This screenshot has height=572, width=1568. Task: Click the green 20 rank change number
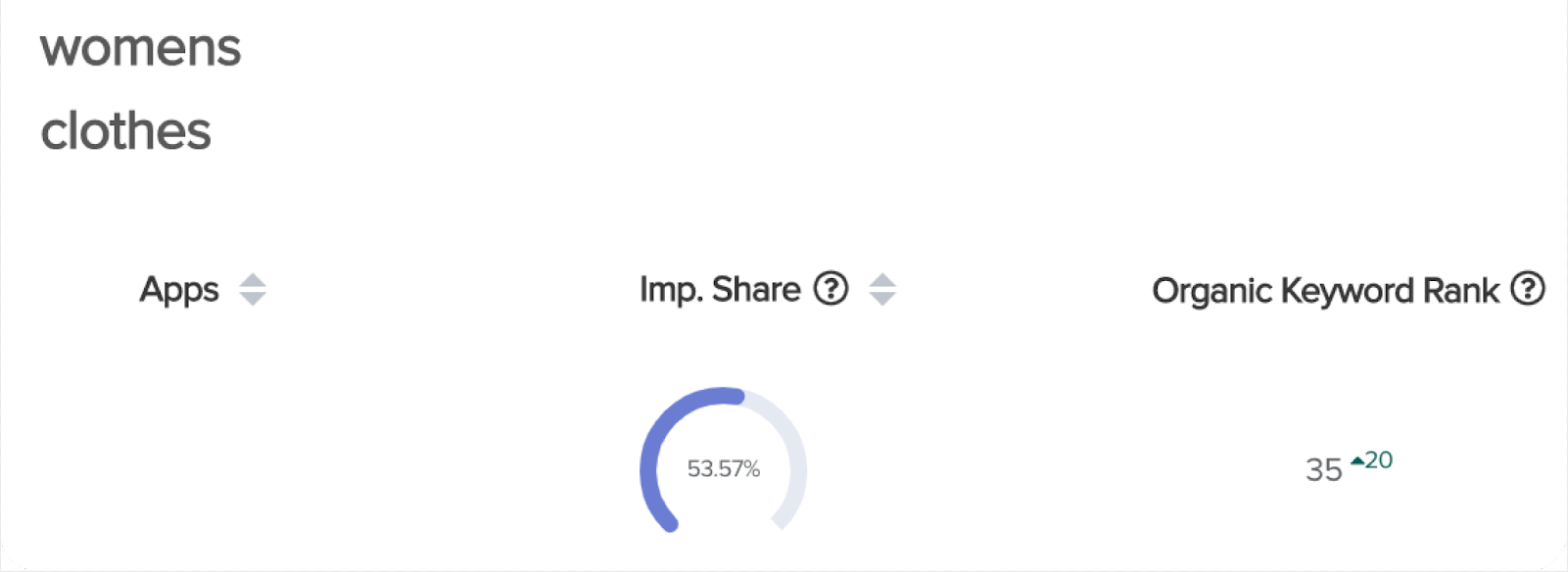1379,460
